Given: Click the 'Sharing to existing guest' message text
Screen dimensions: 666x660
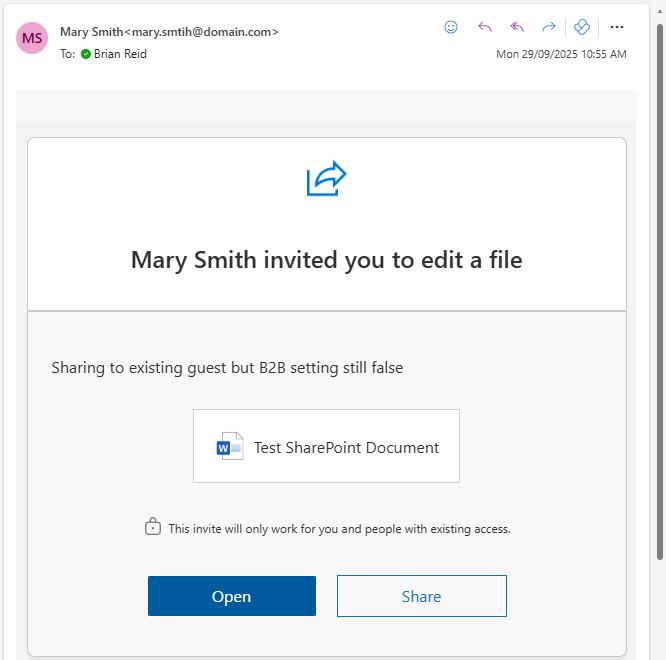Looking at the screenshot, I should 227,368.
